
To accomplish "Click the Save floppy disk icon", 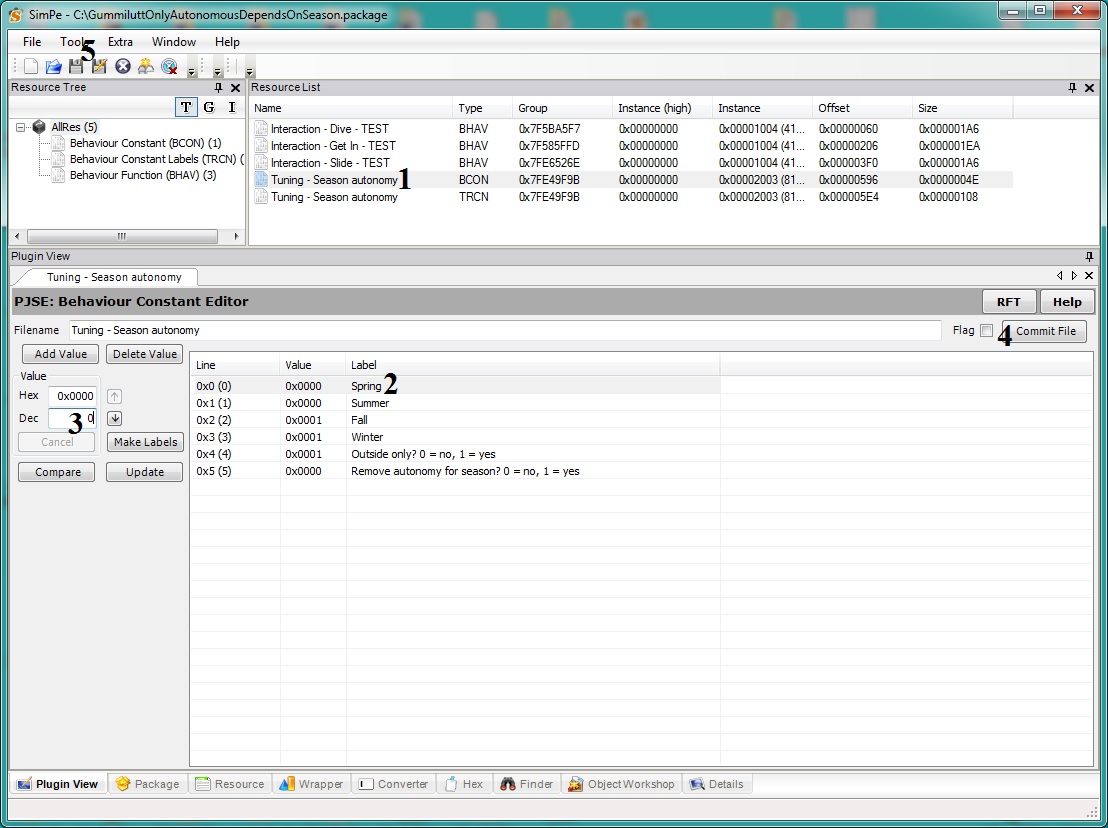I will 76,66.
